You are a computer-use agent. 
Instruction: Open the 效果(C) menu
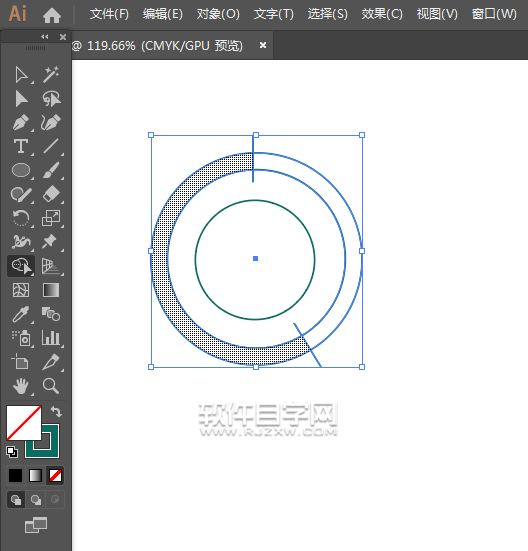click(382, 14)
